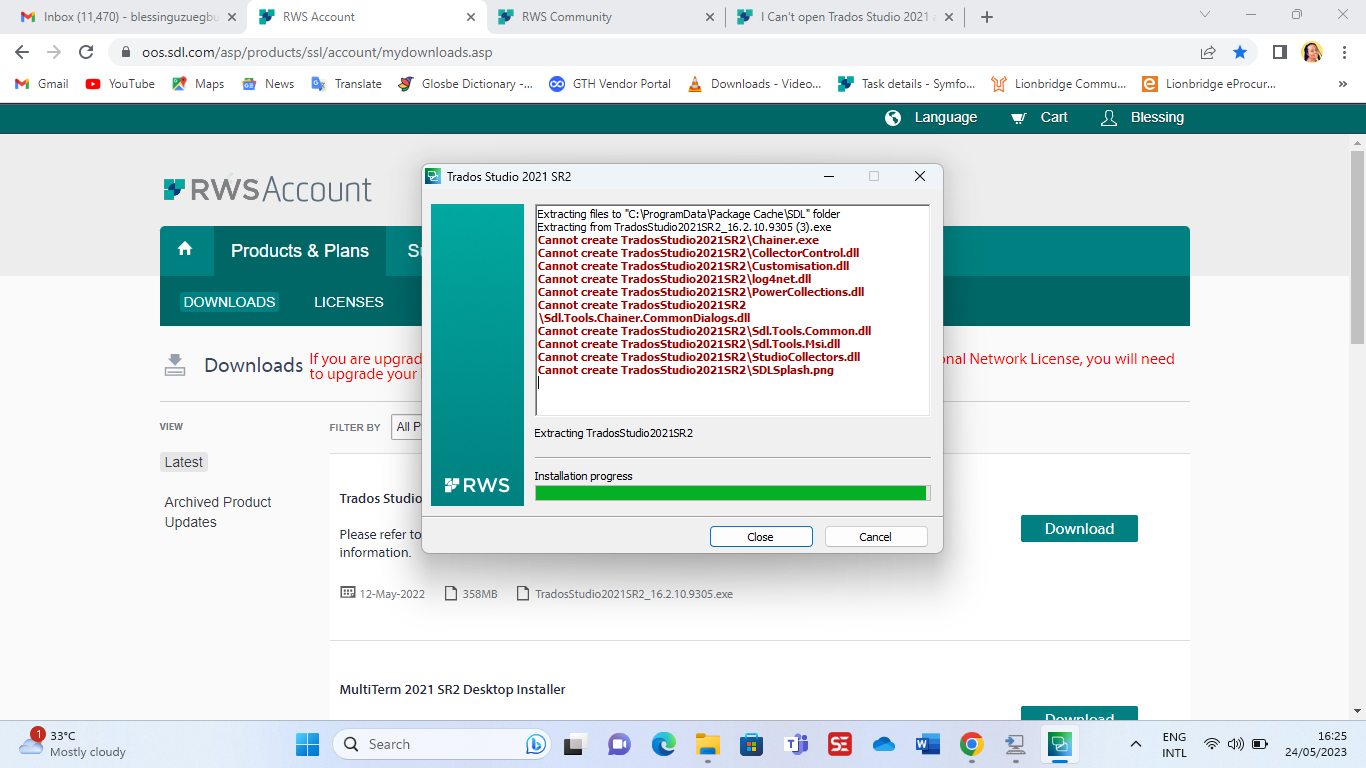Open the Trados installer icon on the taskbar

point(1060,744)
